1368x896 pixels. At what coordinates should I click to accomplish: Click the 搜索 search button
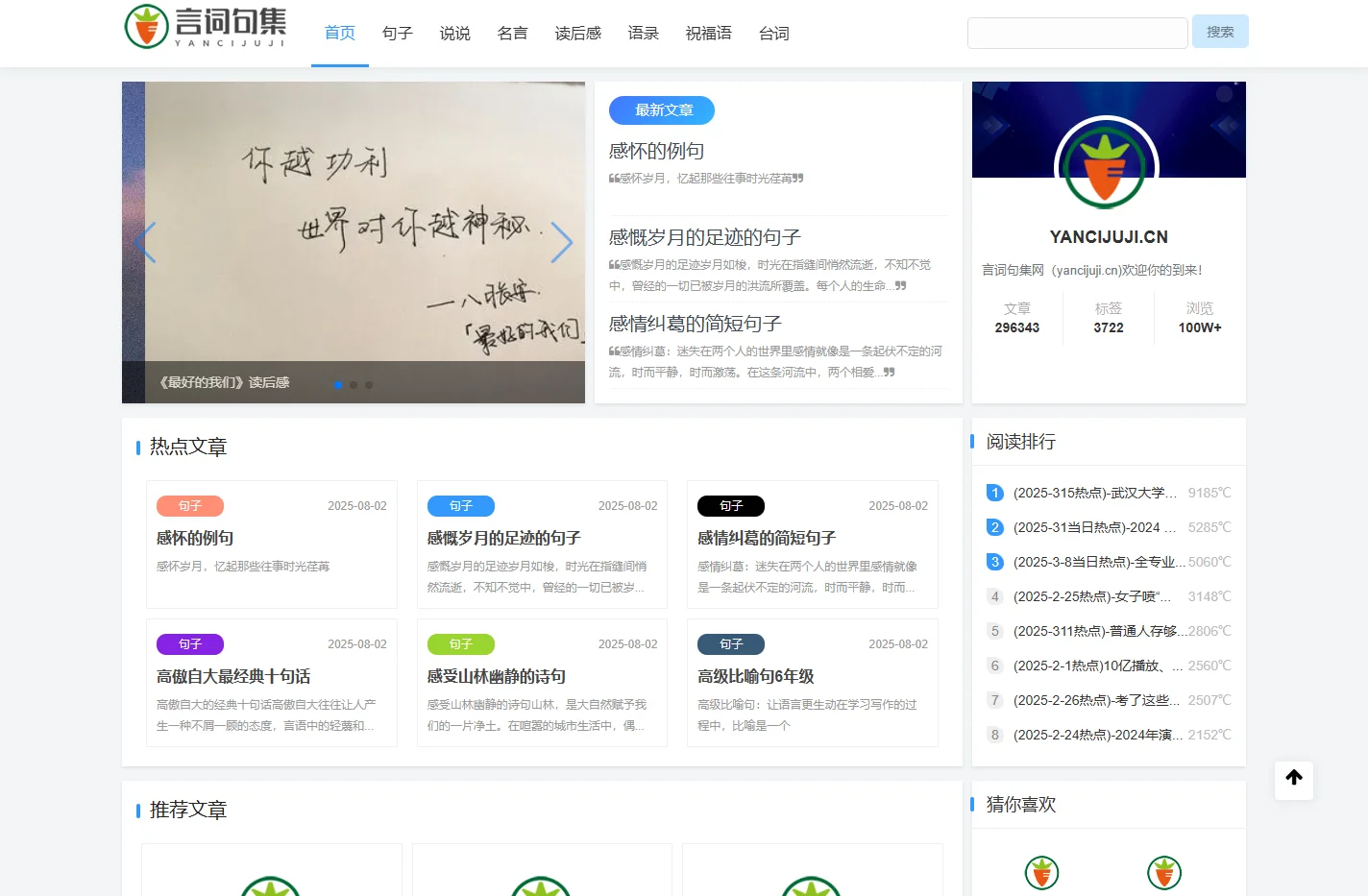(1220, 32)
